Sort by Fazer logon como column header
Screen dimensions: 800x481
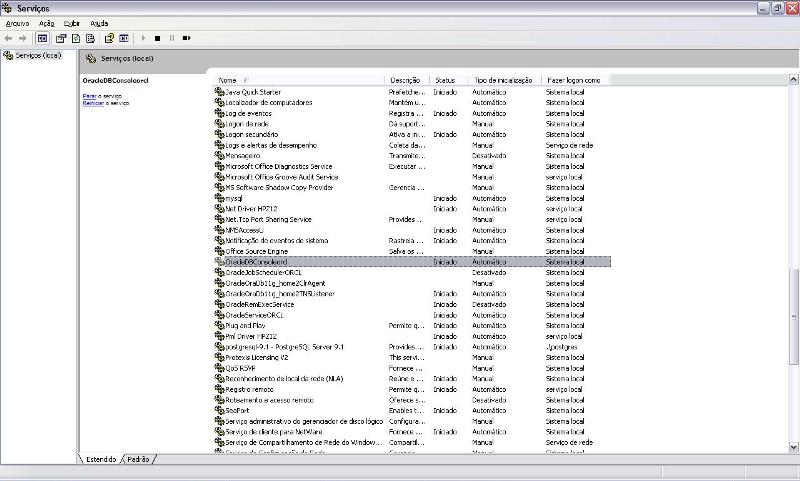pos(576,80)
